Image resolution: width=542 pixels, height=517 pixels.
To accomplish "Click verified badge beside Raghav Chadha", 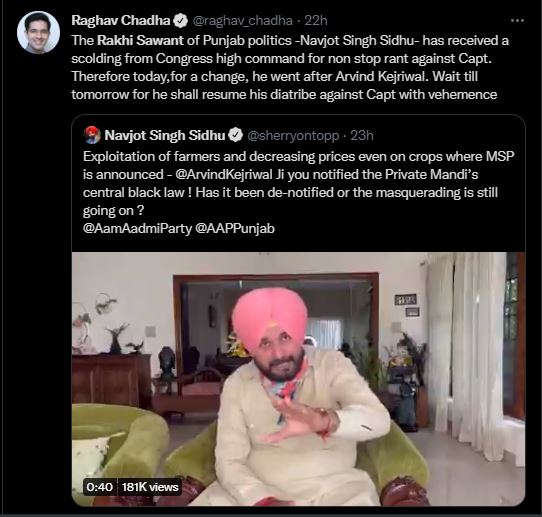I will point(181,21).
